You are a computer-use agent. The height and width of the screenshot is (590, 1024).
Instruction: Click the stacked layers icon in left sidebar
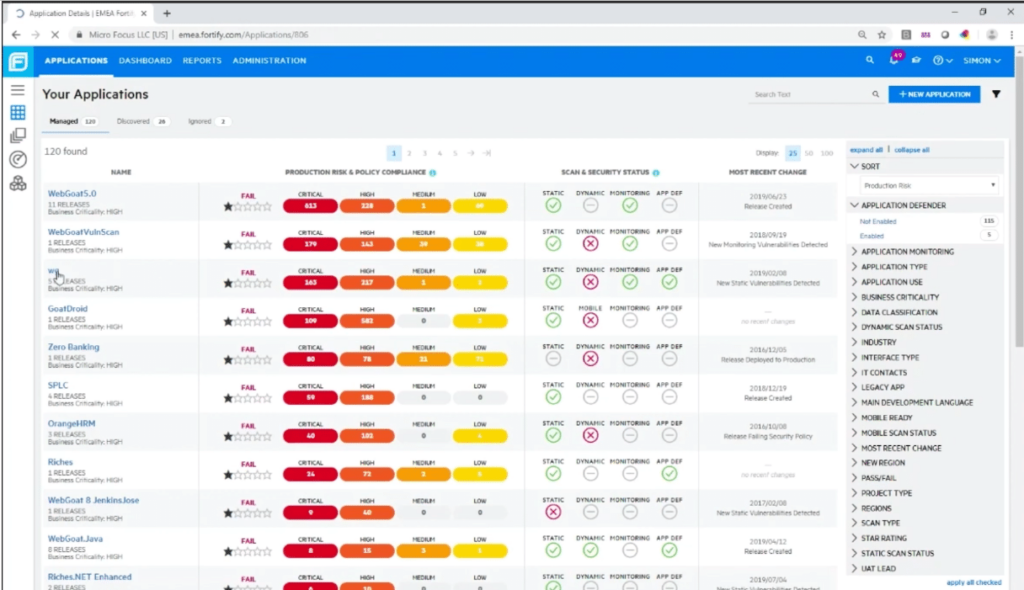click(17, 135)
